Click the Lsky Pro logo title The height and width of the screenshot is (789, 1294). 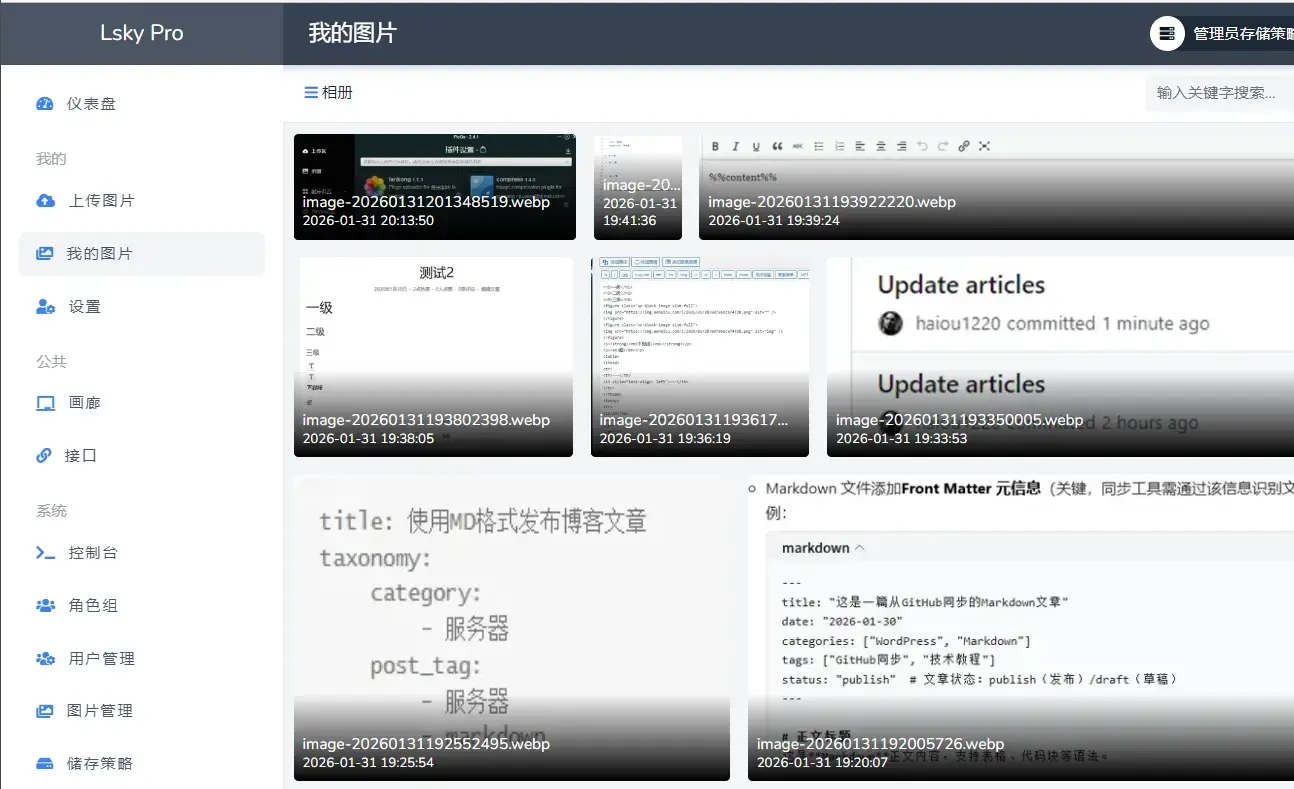click(x=141, y=33)
